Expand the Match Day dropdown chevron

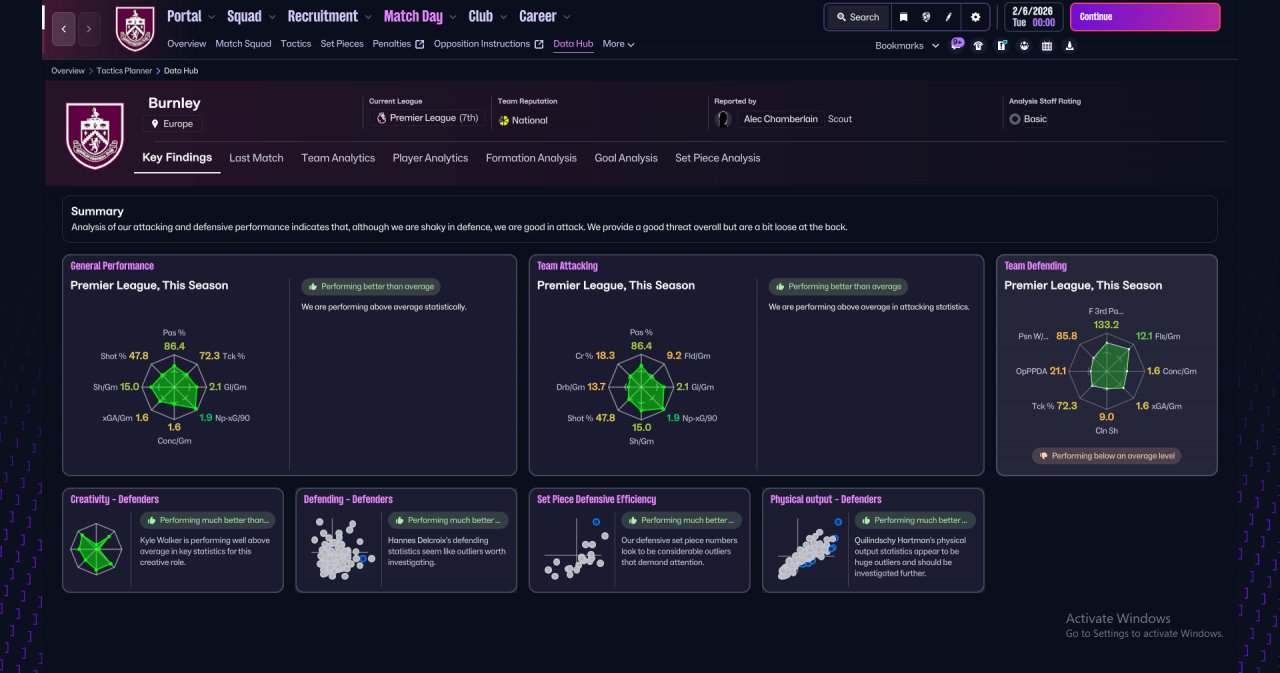point(453,17)
